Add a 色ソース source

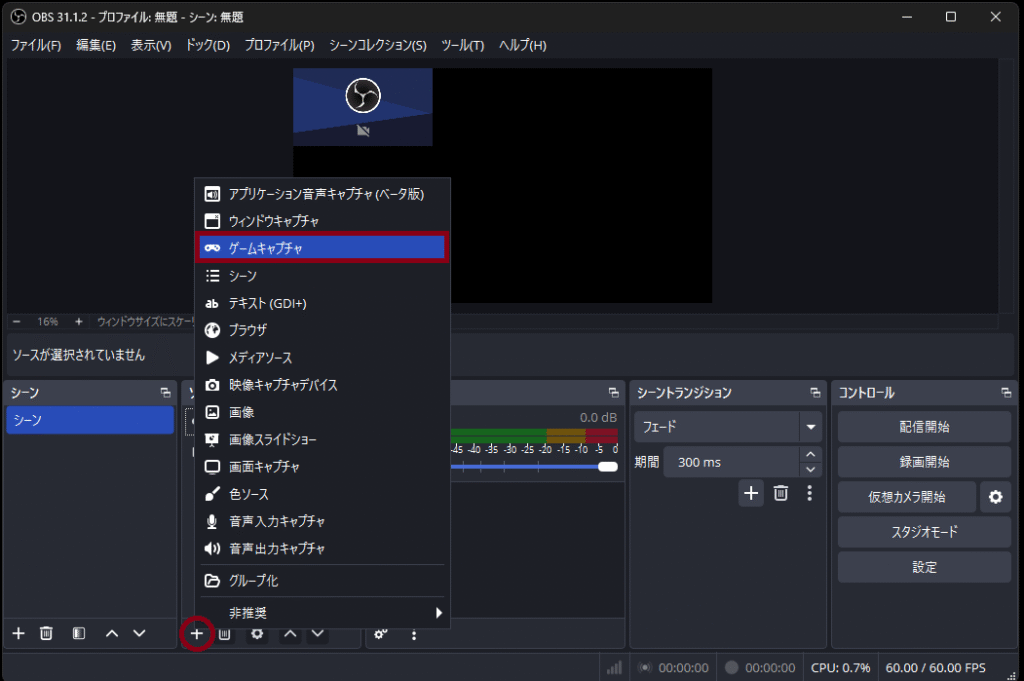[323, 494]
